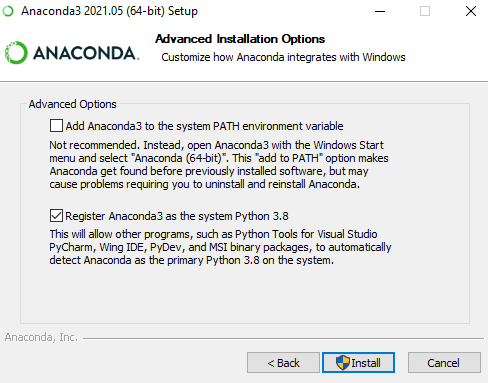Screen dimensions: 488x383
Task: Cancel the Anaconda setup
Action: point(444,363)
